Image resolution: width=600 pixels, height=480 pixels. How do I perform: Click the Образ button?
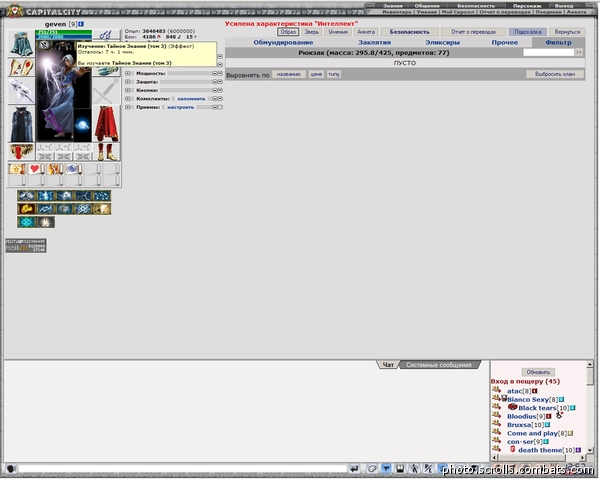click(x=288, y=32)
